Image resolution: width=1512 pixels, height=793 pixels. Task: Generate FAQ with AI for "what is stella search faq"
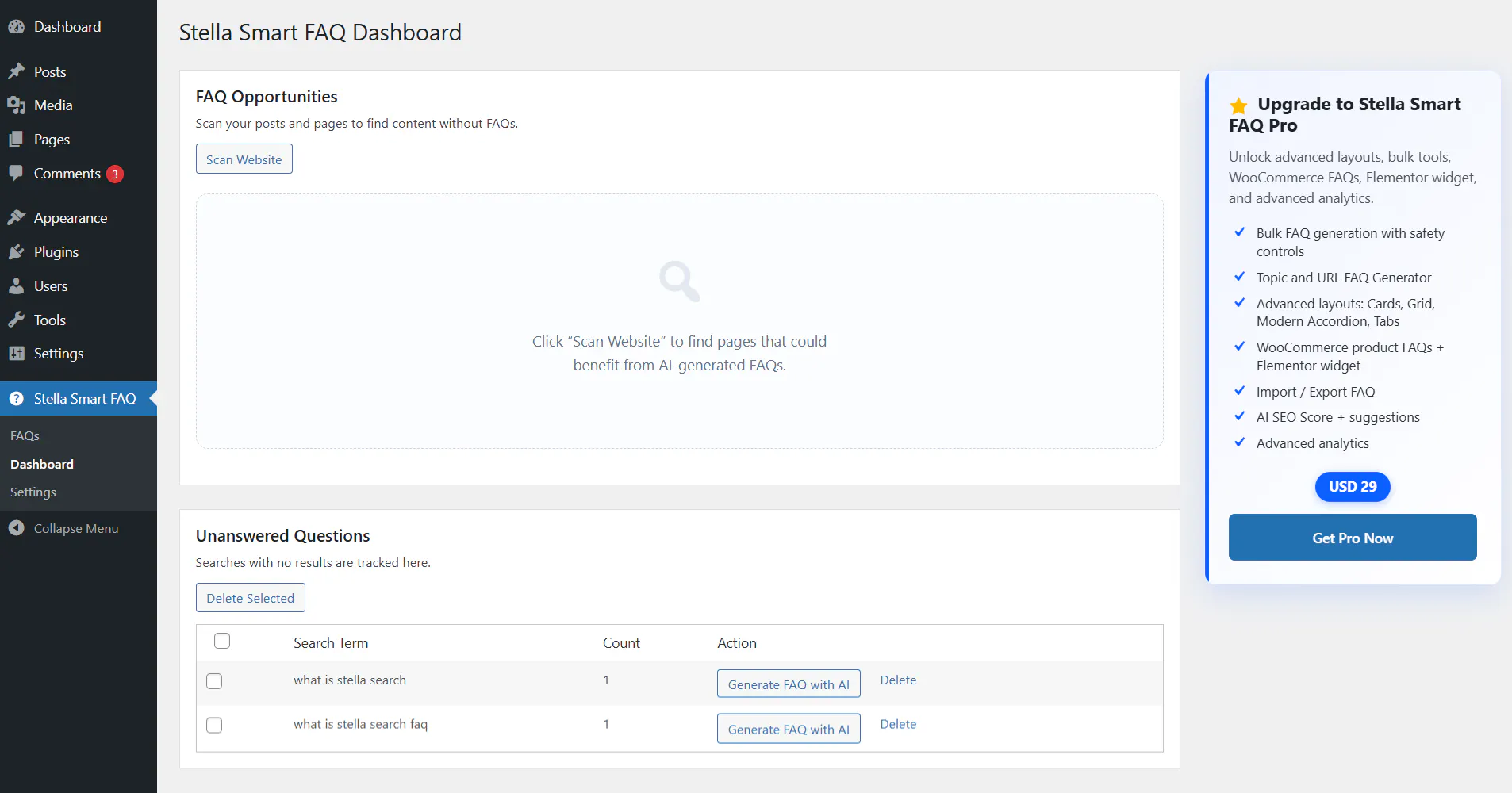click(789, 729)
